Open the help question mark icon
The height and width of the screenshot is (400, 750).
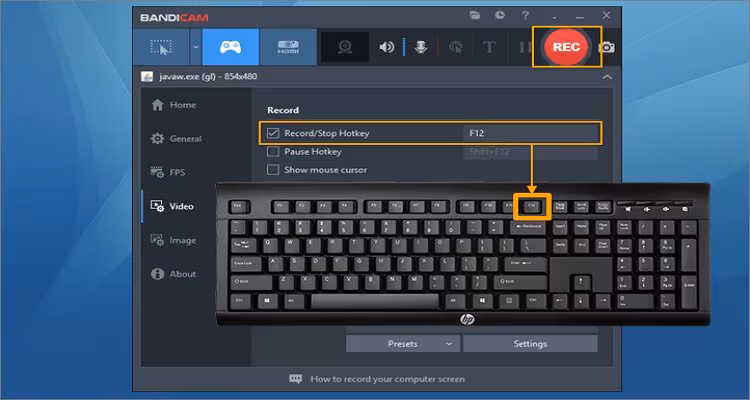tap(525, 15)
